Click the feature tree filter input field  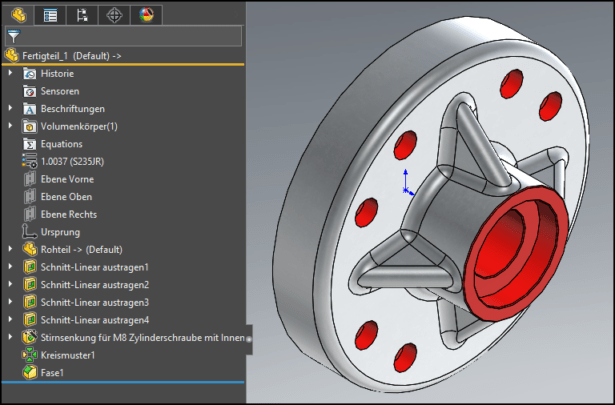coord(130,36)
